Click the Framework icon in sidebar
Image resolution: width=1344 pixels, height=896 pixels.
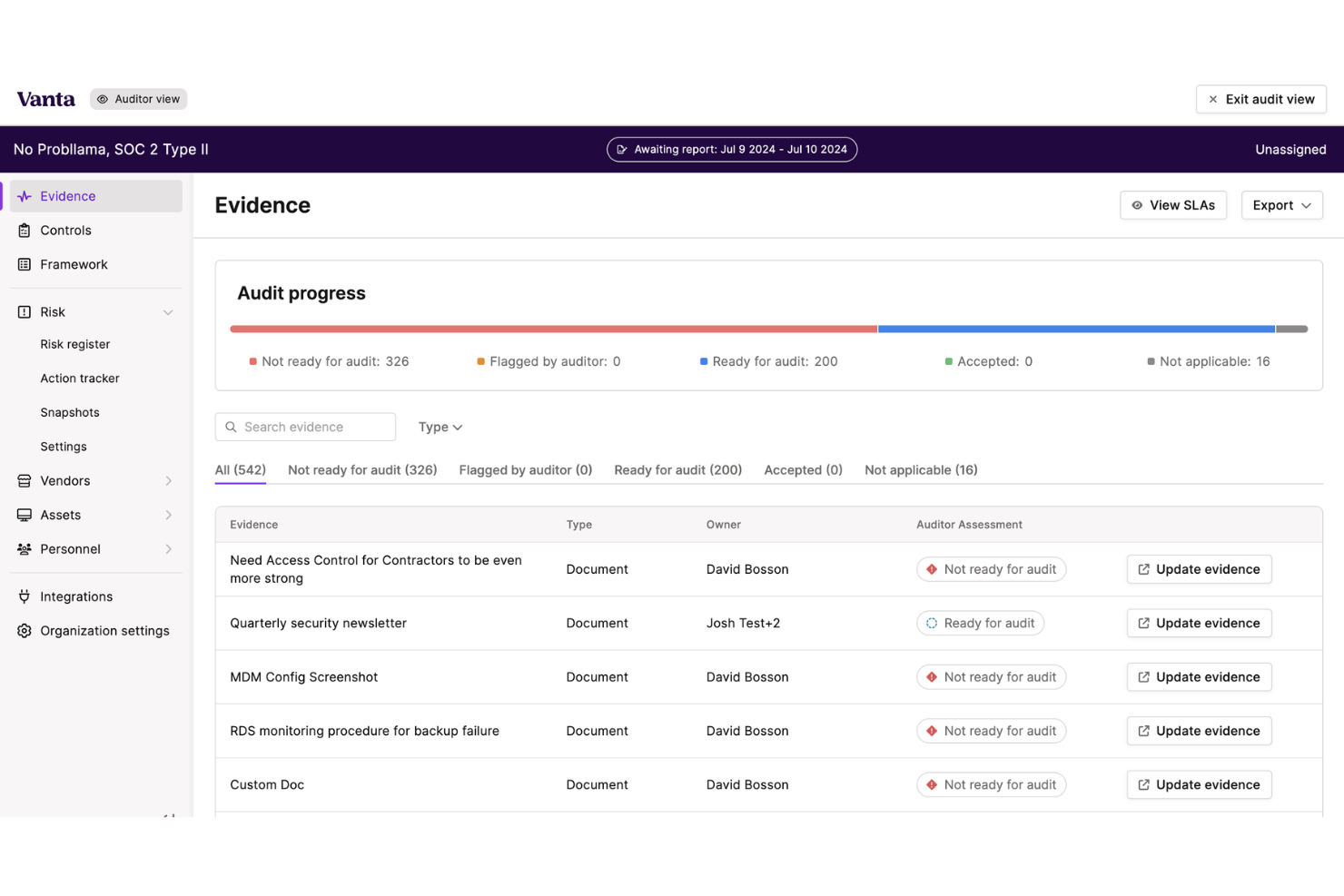coord(24,264)
